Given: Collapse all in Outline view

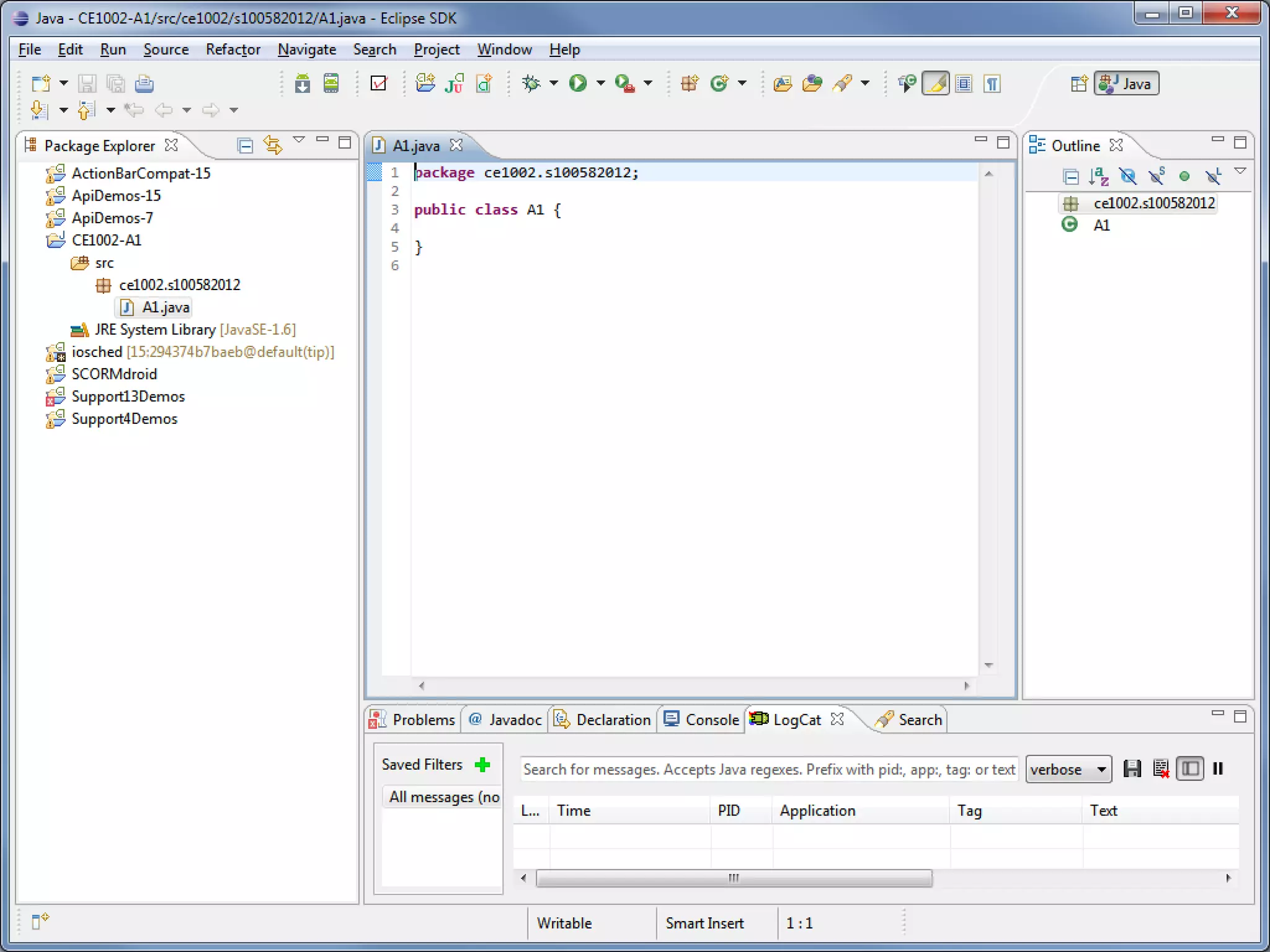Looking at the screenshot, I should (x=1071, y=177).
